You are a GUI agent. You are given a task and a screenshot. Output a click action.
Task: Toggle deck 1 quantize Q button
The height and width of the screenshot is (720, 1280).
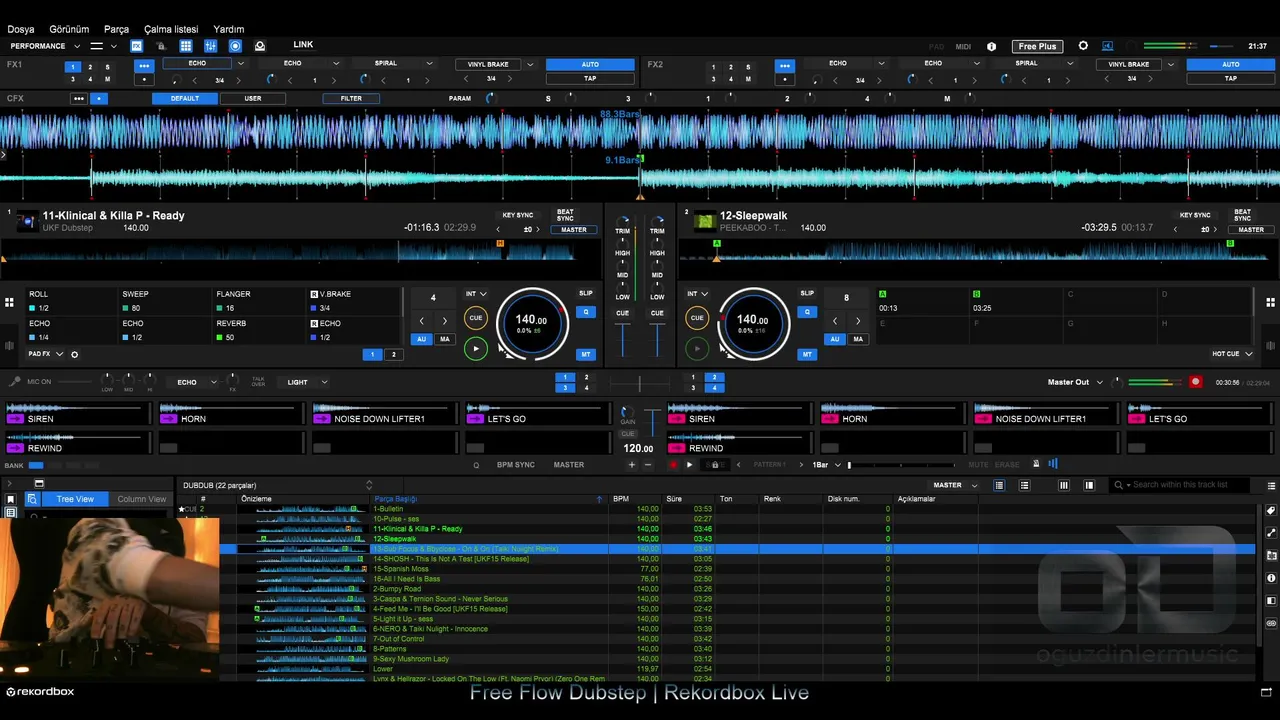[x=586, y=312]
